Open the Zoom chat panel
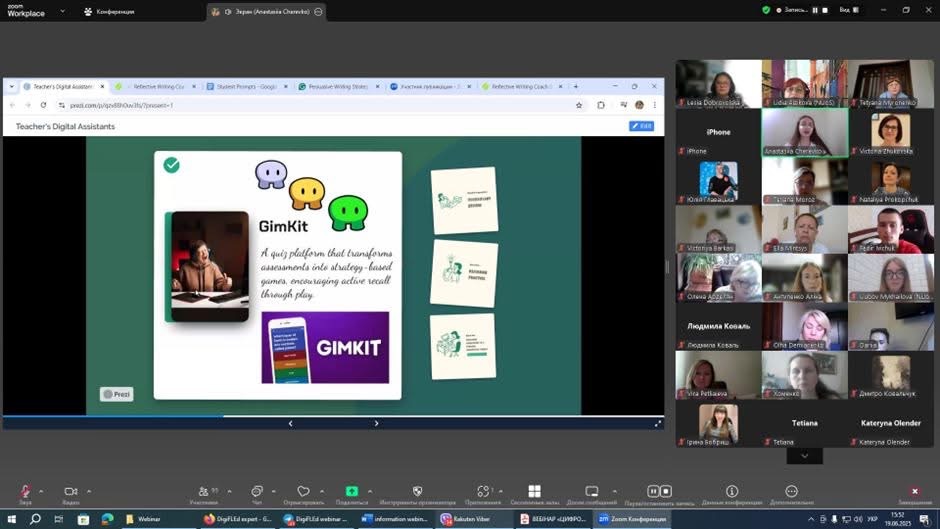This screenshot has width=940, height=529. click(x=257, y=491)
